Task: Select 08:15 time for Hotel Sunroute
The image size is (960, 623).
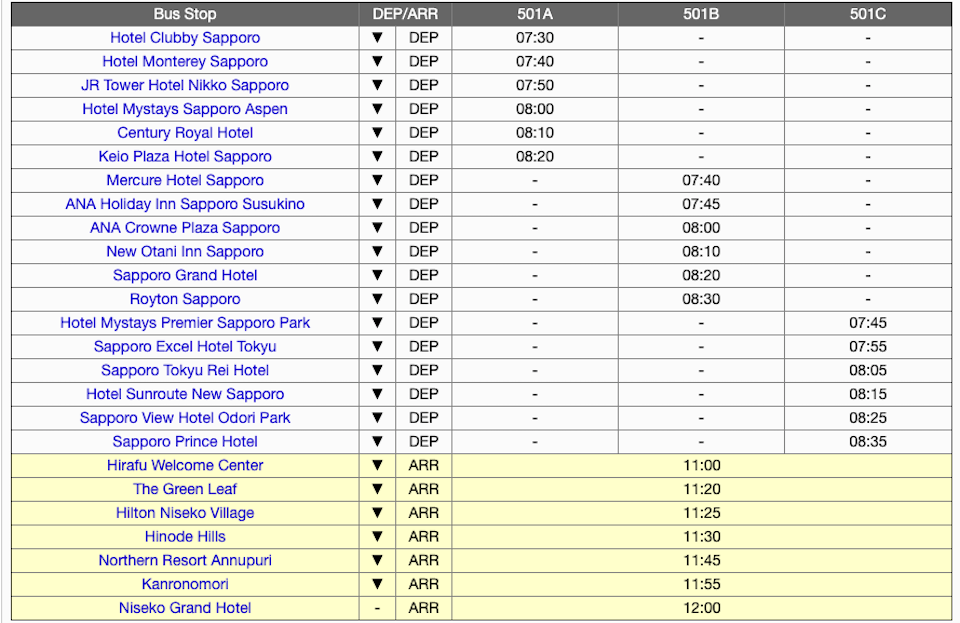Action: click(868, 394)
